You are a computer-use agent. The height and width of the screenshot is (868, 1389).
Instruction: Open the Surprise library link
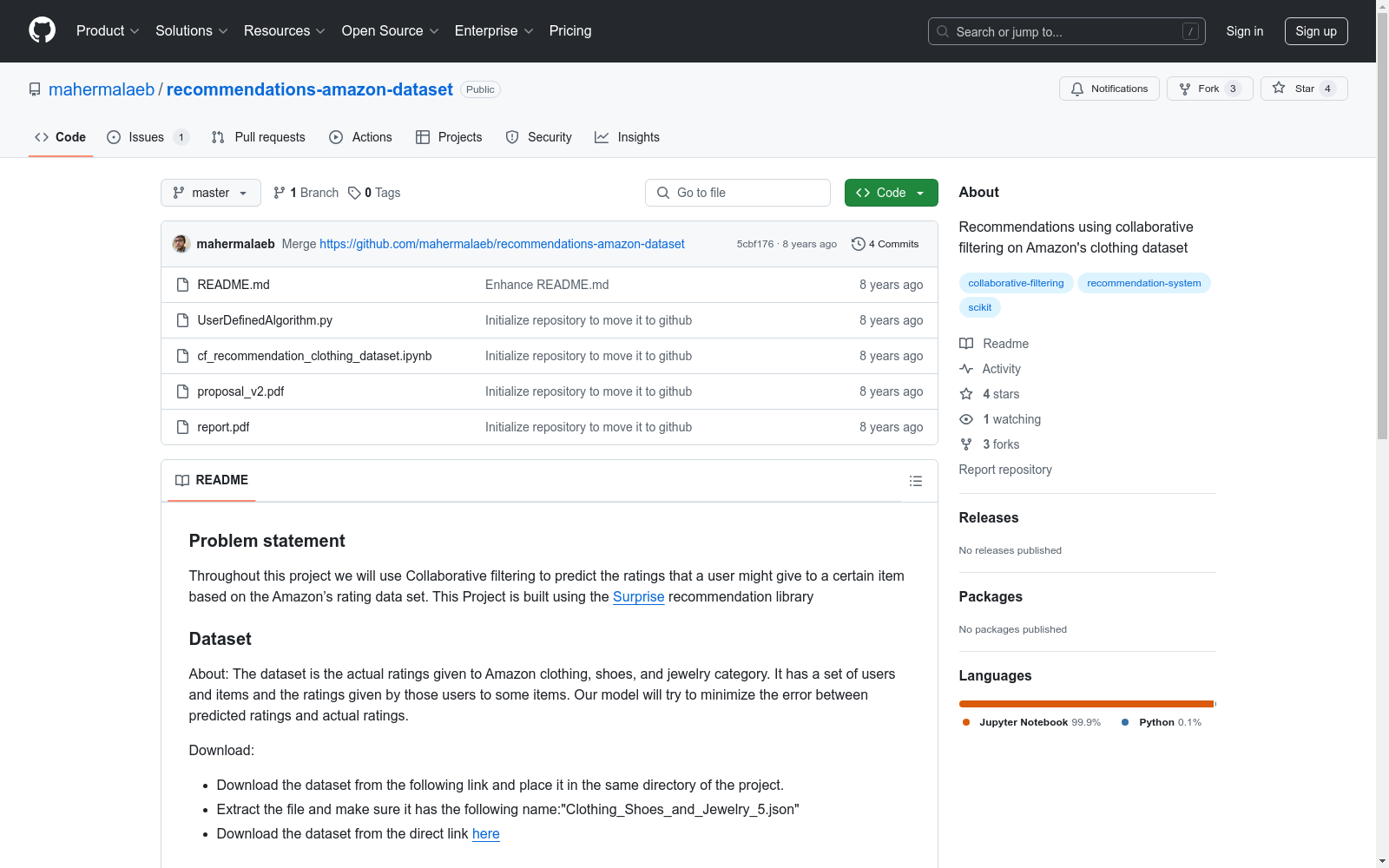[639, 597]
